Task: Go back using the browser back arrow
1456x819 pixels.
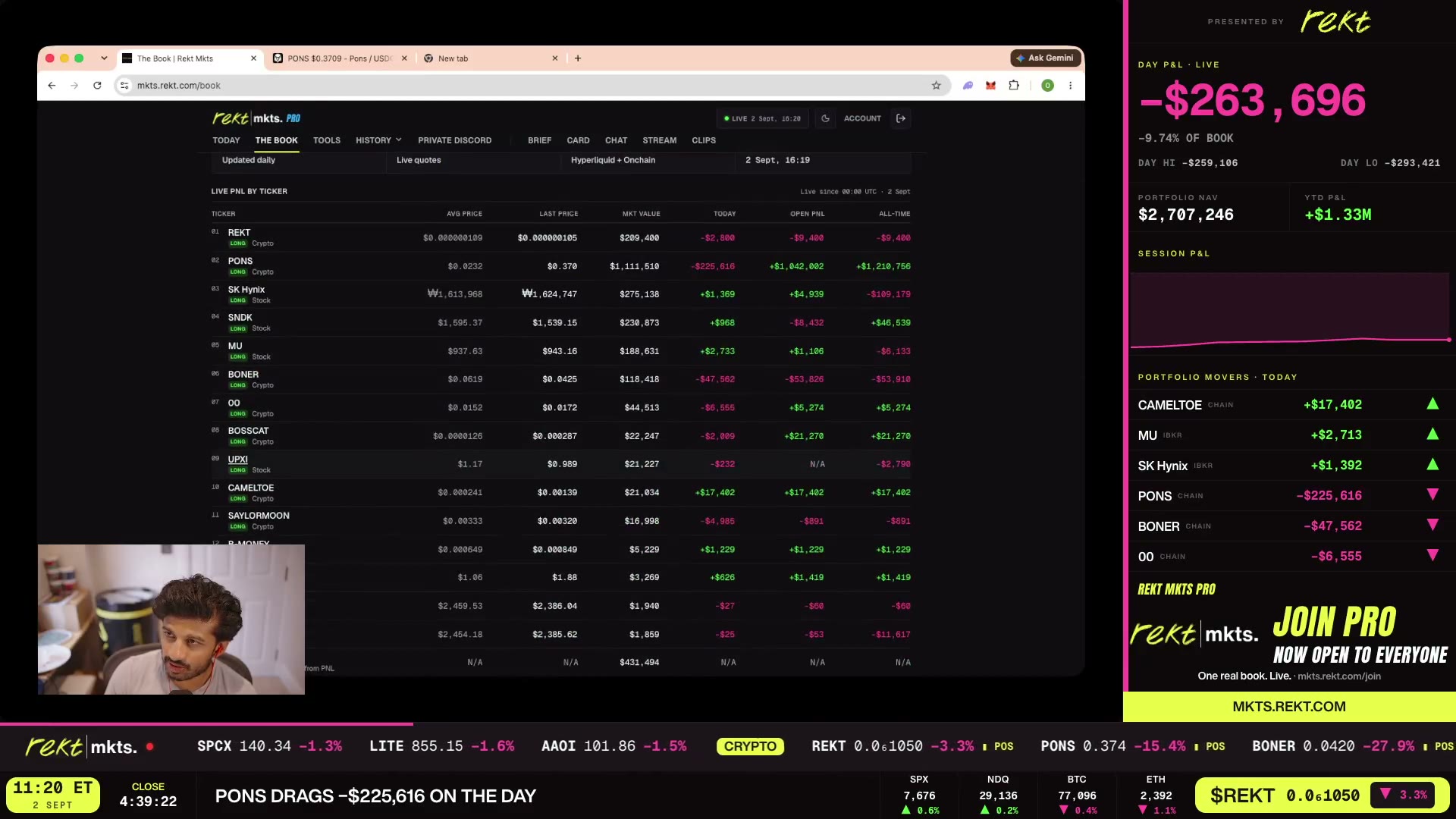Action: click(52, 86)
